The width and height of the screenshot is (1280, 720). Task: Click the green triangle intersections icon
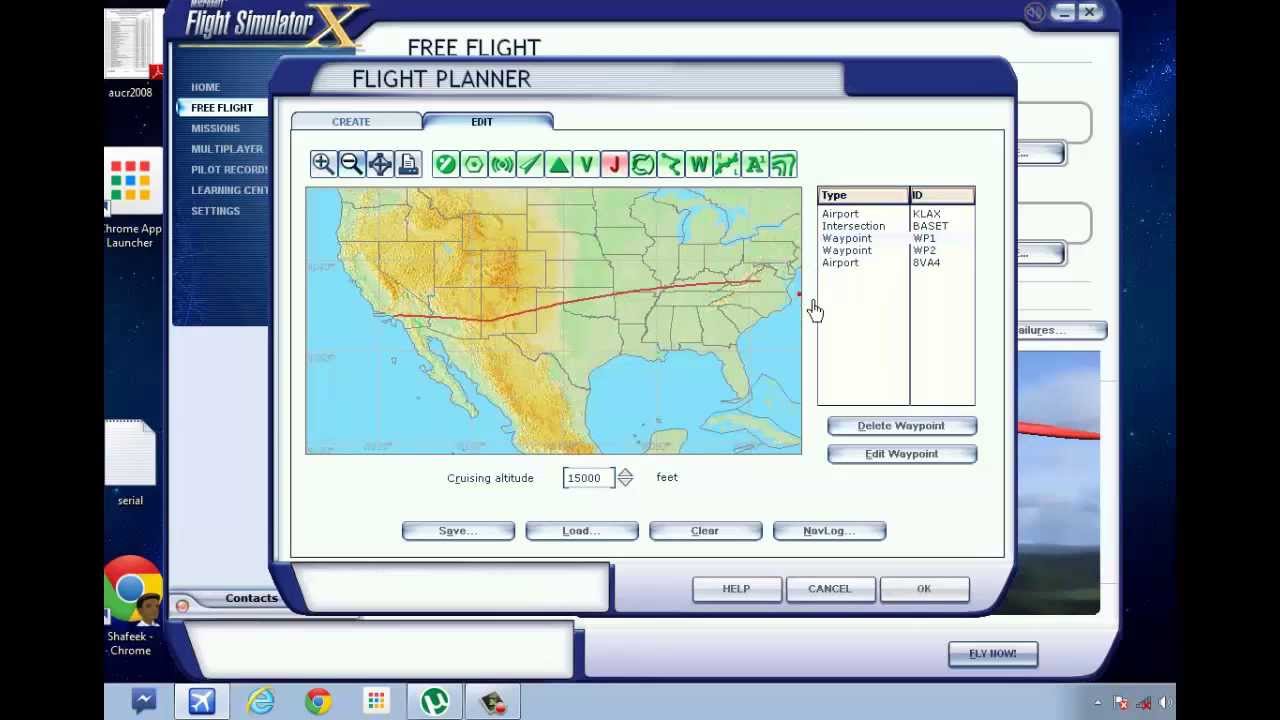(558, 164)
